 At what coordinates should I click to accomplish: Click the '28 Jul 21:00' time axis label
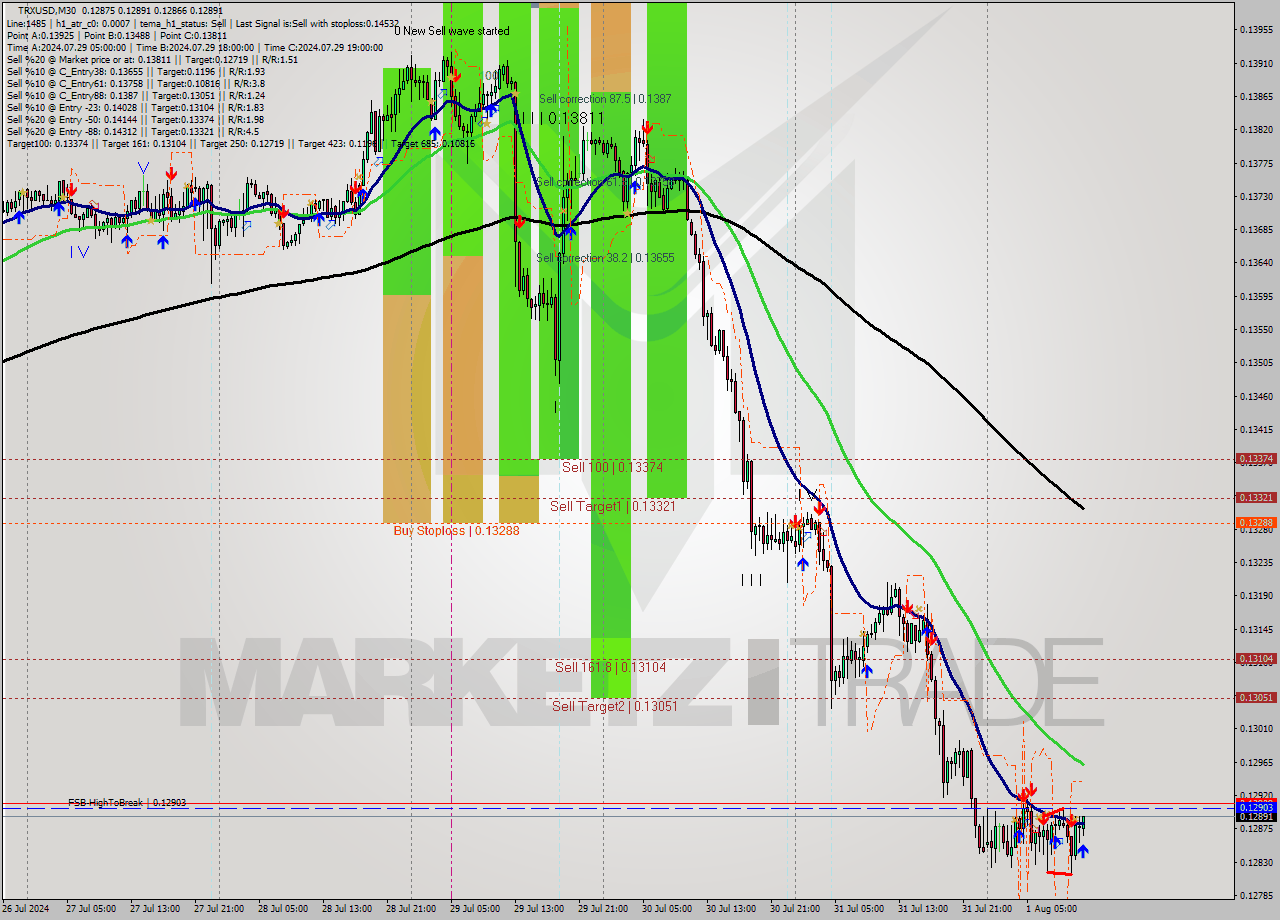pyautogui.click(x=410, y=909)
